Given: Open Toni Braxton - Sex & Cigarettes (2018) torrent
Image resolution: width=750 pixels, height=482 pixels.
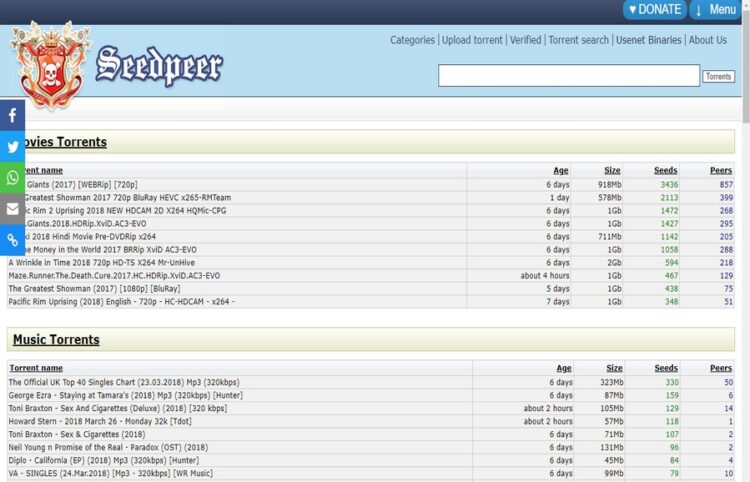Looking at the screenshot, I should pos(77,434).
